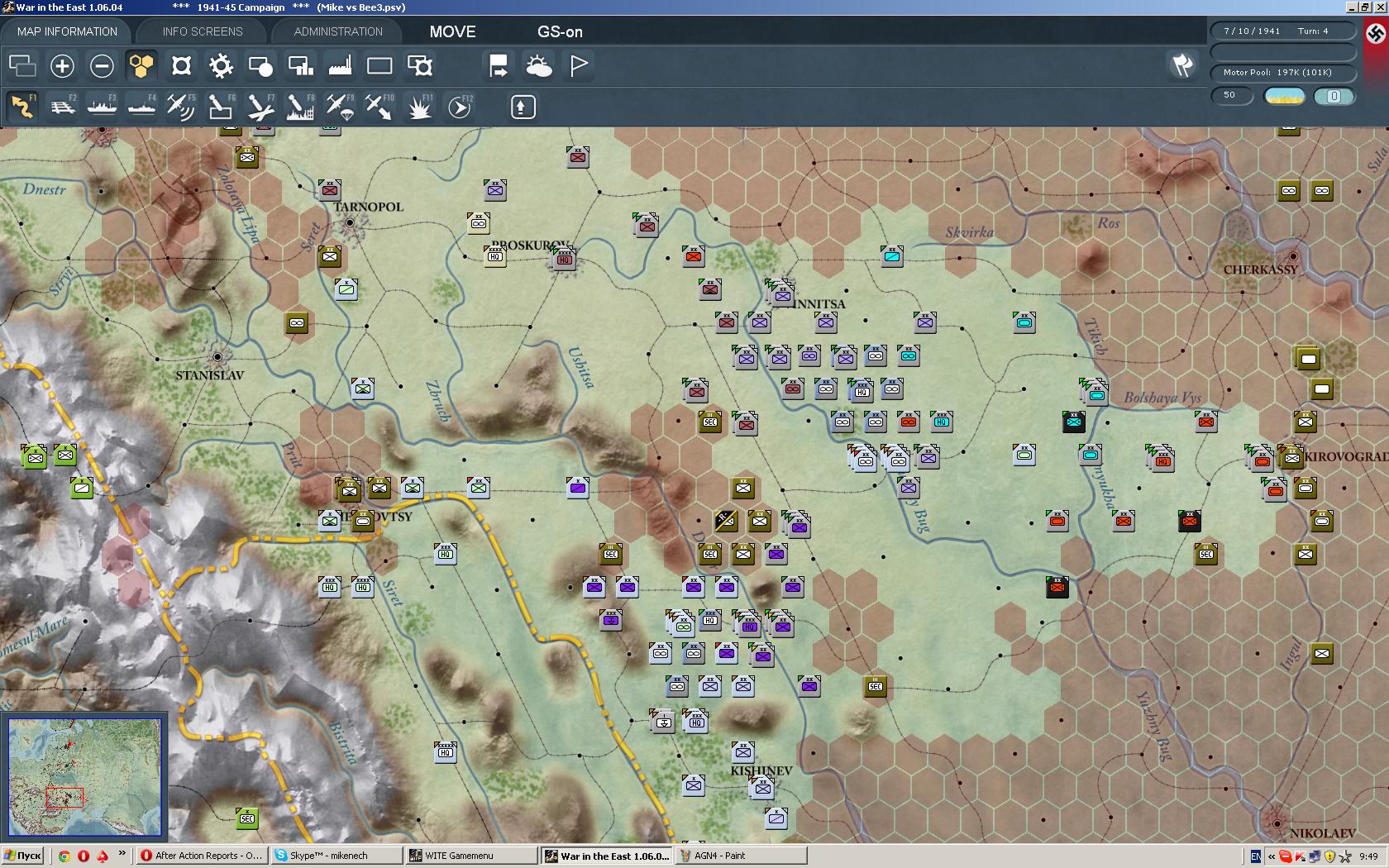The height and width of the screenshot is (868, 1389).
Task: Zoom out with the minus icon
Action: [x=102, y=65]
